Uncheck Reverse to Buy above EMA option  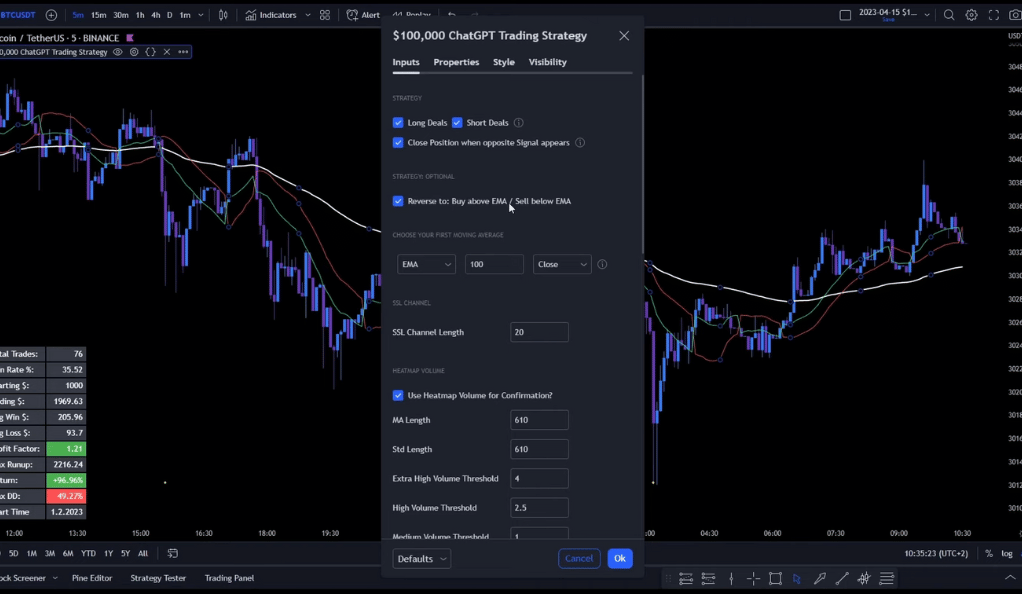(398, 201)
